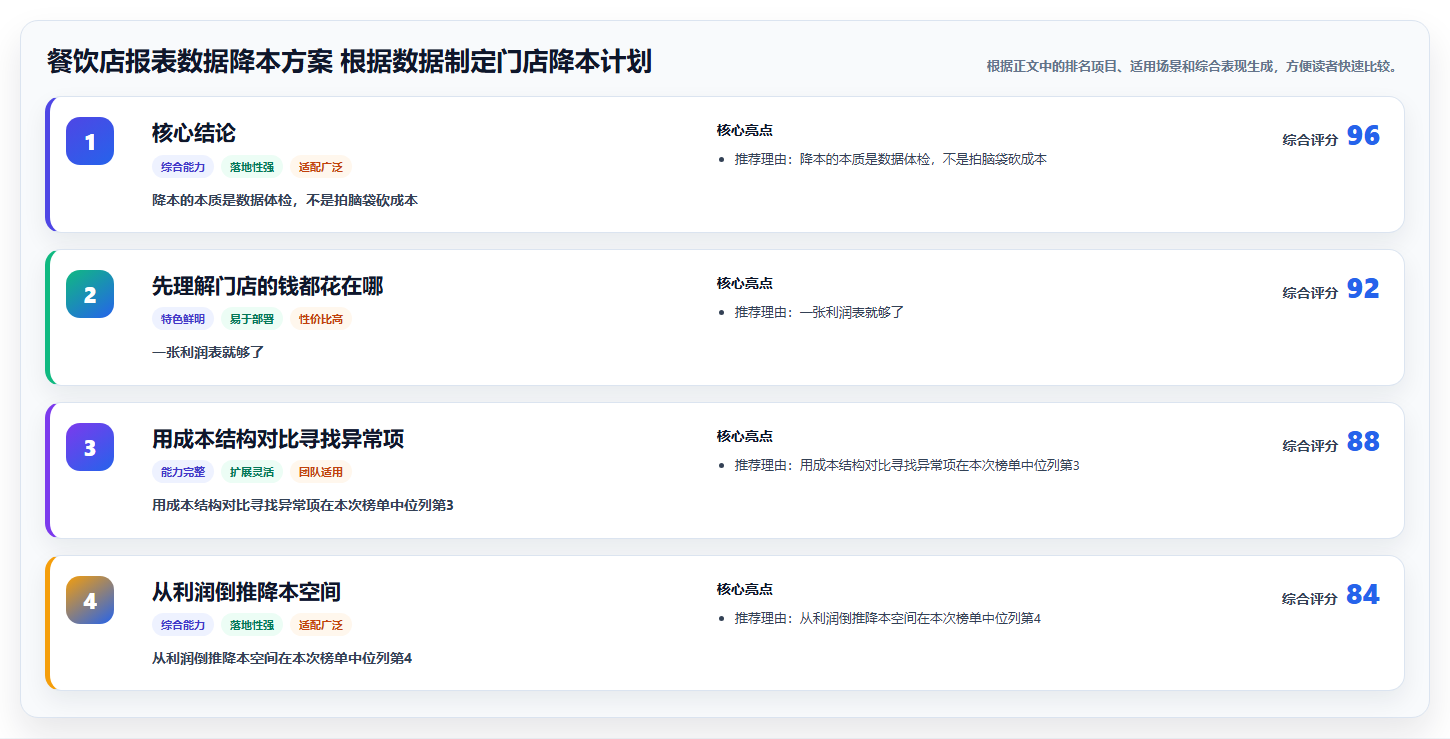Select the 扩展灵活 tag

(252, 472)
